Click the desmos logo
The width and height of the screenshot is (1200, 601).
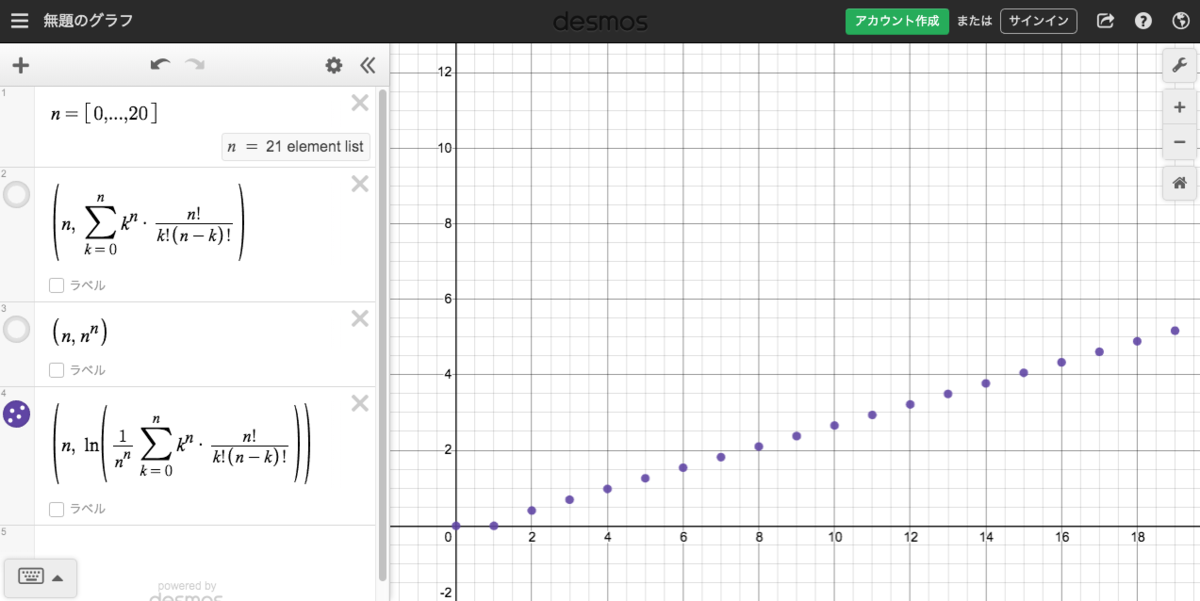[x=600, y=21]
